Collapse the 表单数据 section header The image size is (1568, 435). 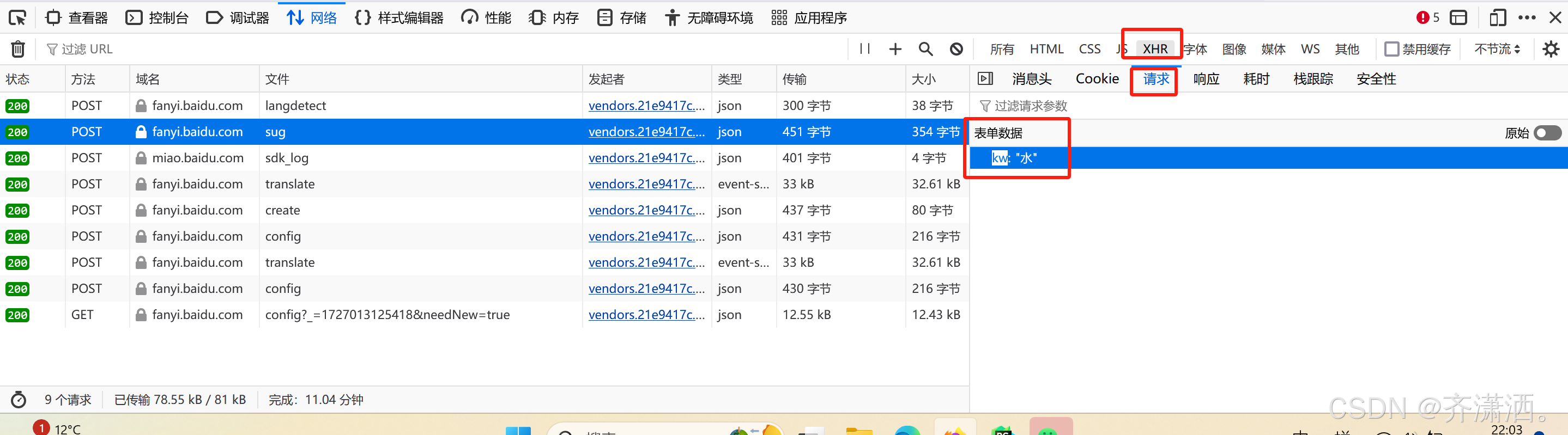click(998, 133)
